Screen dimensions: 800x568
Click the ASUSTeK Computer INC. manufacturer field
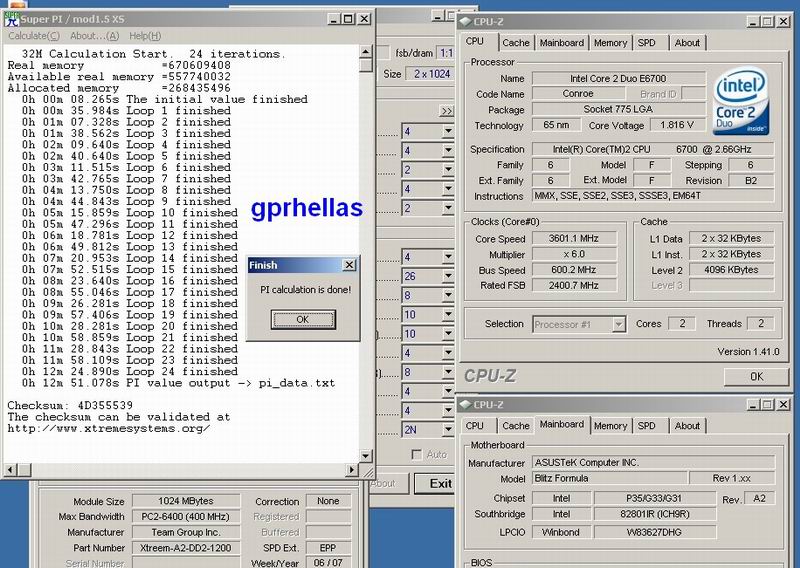coord(654,462)
